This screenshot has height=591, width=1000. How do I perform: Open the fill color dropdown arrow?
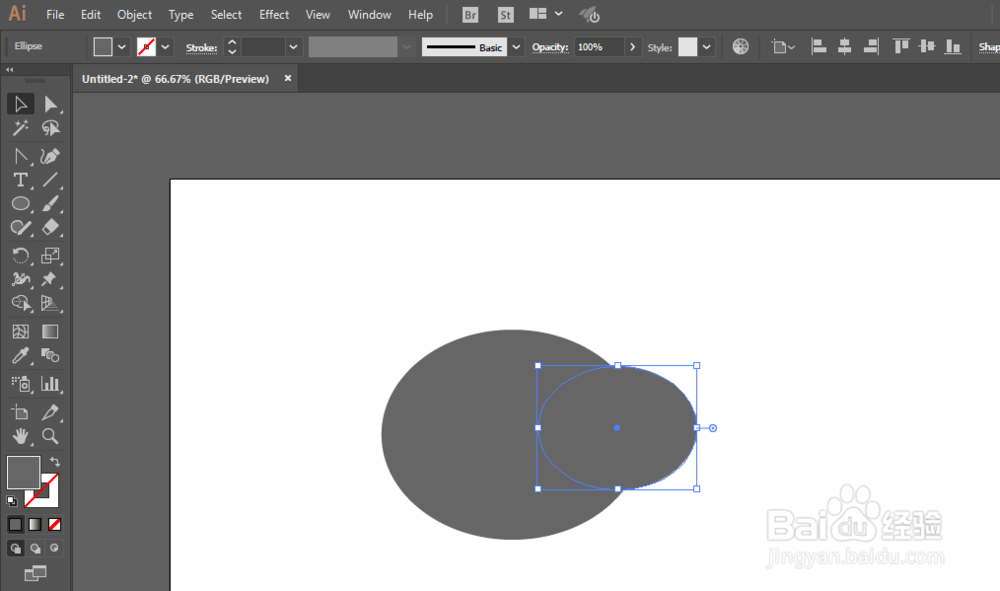pyautogui.click(x=122, y=47)
